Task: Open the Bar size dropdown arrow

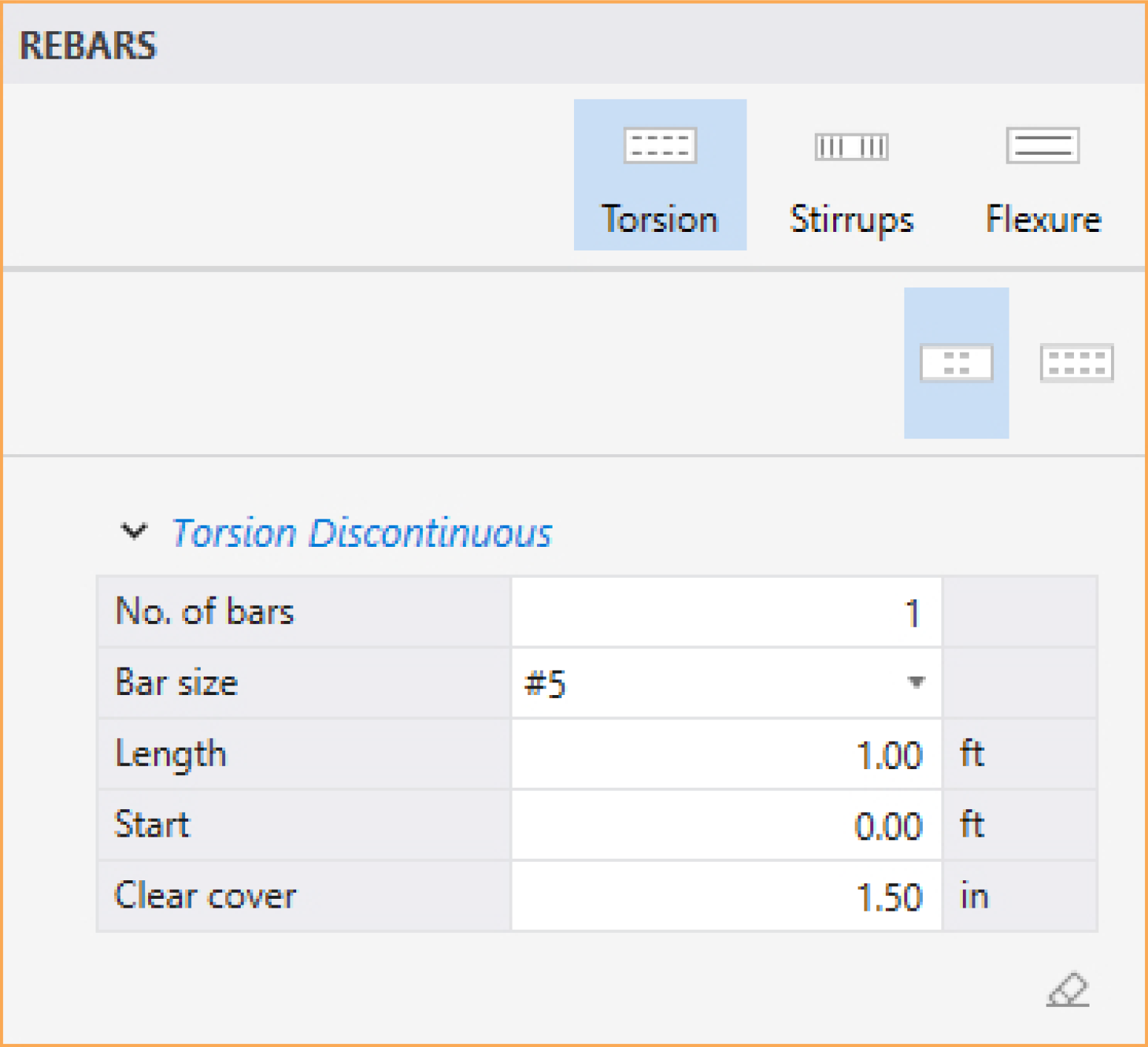Action: click(x=916, y=682)
